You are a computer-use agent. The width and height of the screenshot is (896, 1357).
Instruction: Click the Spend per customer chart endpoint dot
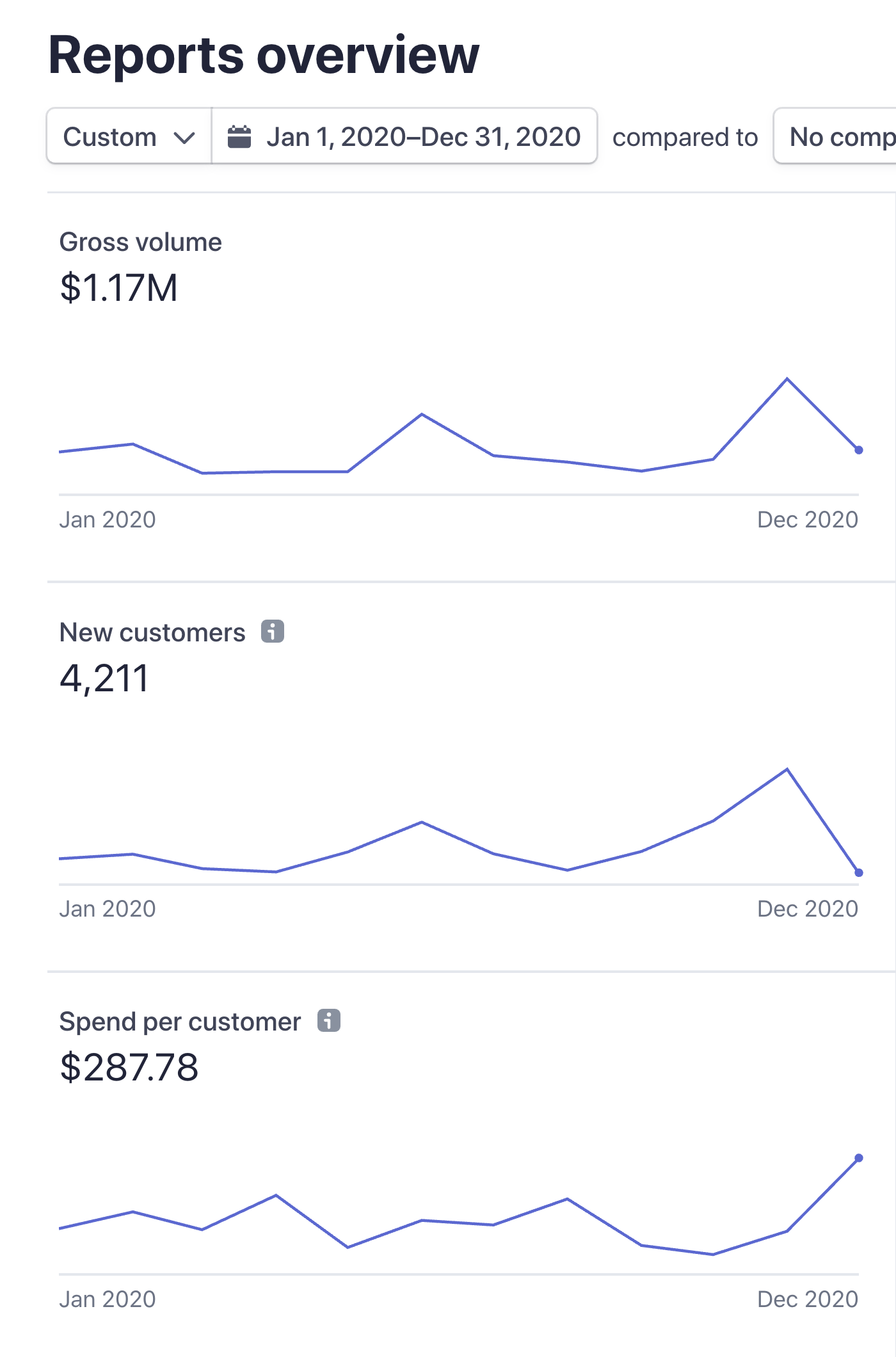[x=859, y=1158]
